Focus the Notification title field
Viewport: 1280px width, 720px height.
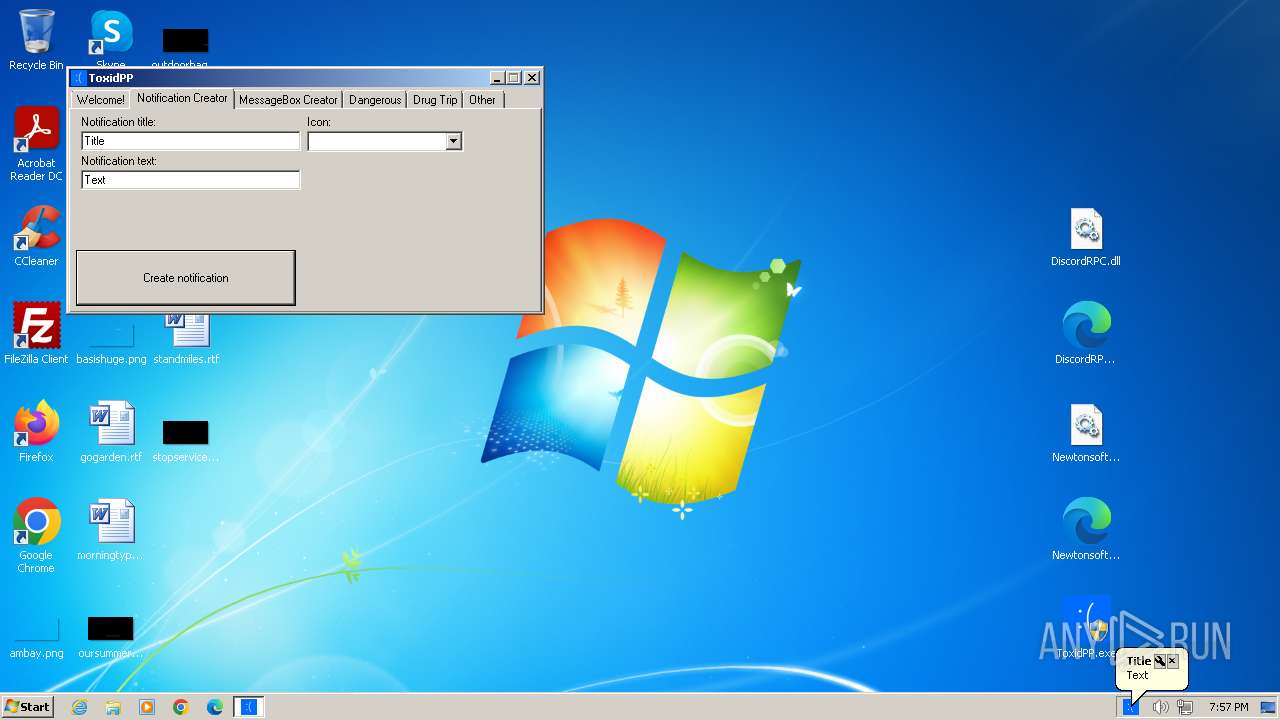click(190, 141)
